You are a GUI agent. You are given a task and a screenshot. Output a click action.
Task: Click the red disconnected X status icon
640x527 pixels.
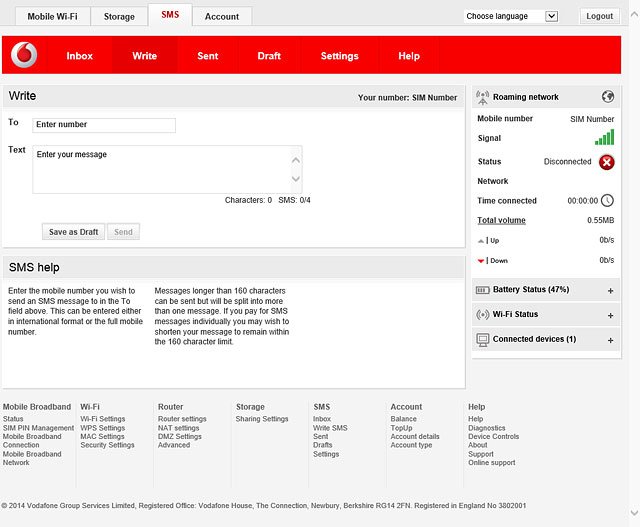click(x=607, y=162)
